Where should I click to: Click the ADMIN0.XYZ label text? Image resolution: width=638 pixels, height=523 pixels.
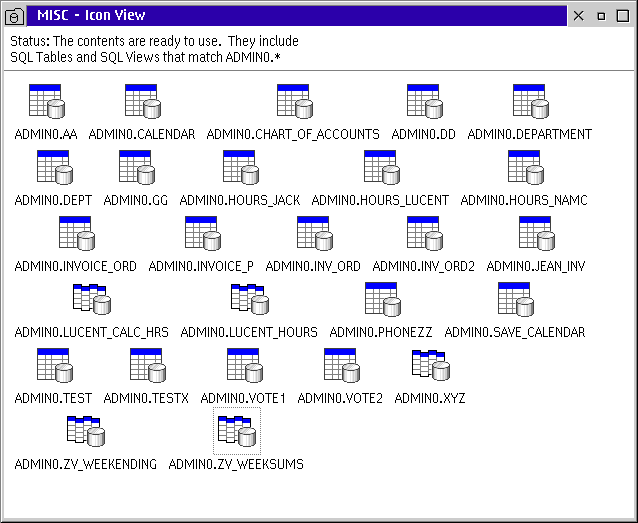coord(430,398)
